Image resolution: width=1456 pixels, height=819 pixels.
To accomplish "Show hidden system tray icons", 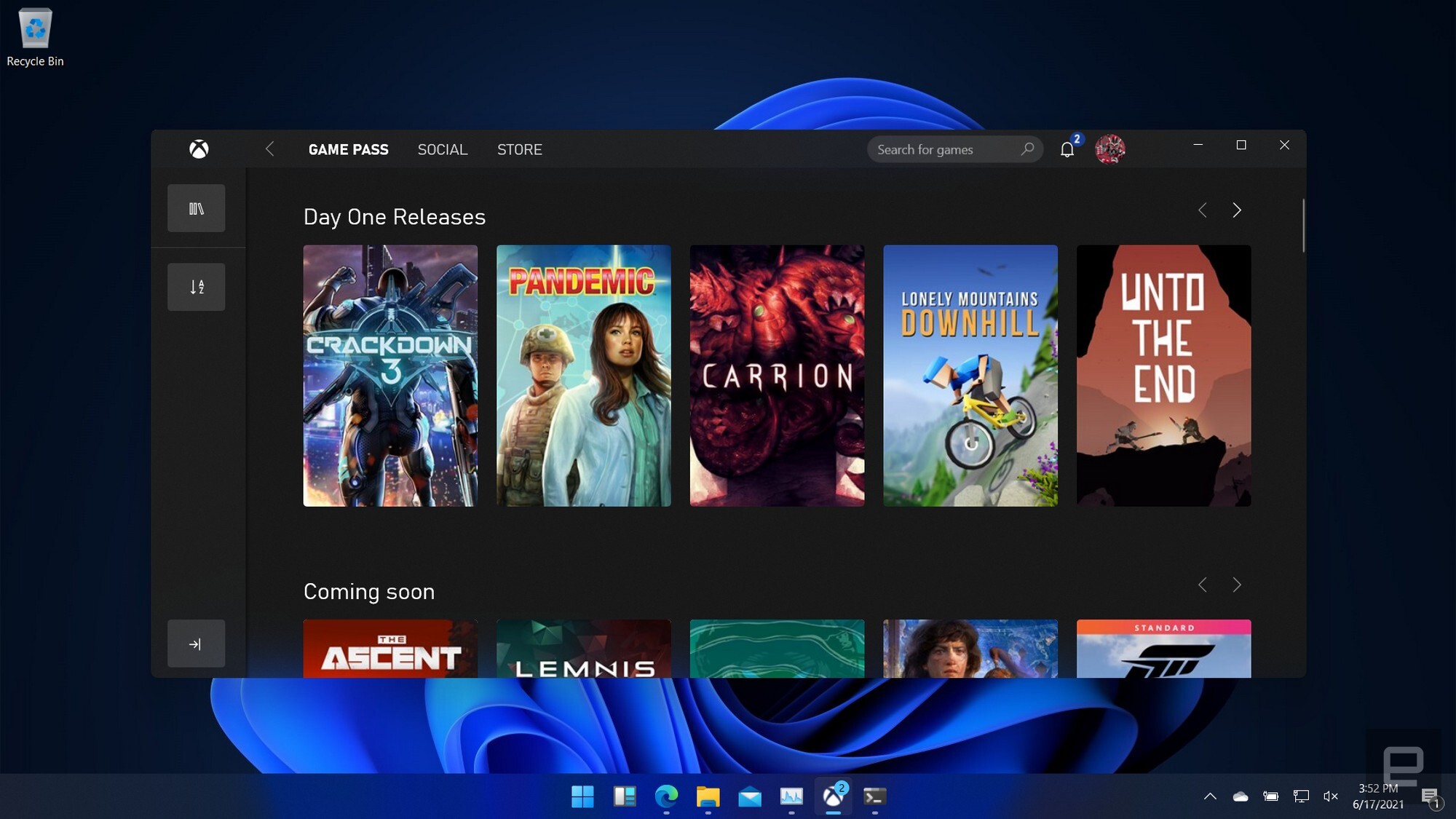I will tap(1210, 796).
